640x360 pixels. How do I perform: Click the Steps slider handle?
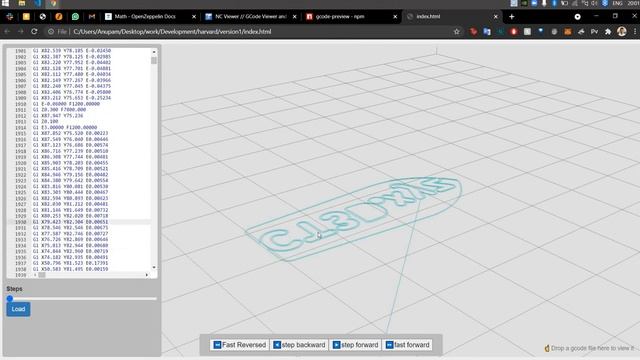(x=10, y=299)
